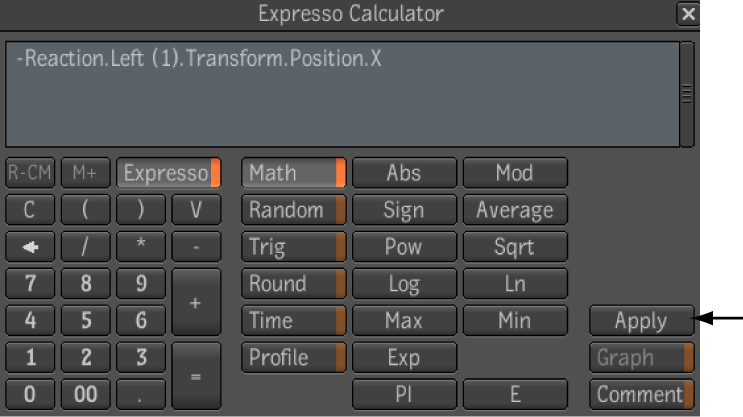Open the Profile function group
Image resolution: width=743 pixels, height=417 pixels.
click(293, 358)
